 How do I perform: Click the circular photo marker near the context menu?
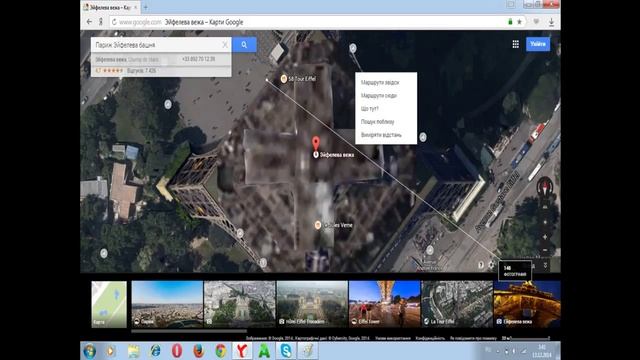click(x=423, y=137)
